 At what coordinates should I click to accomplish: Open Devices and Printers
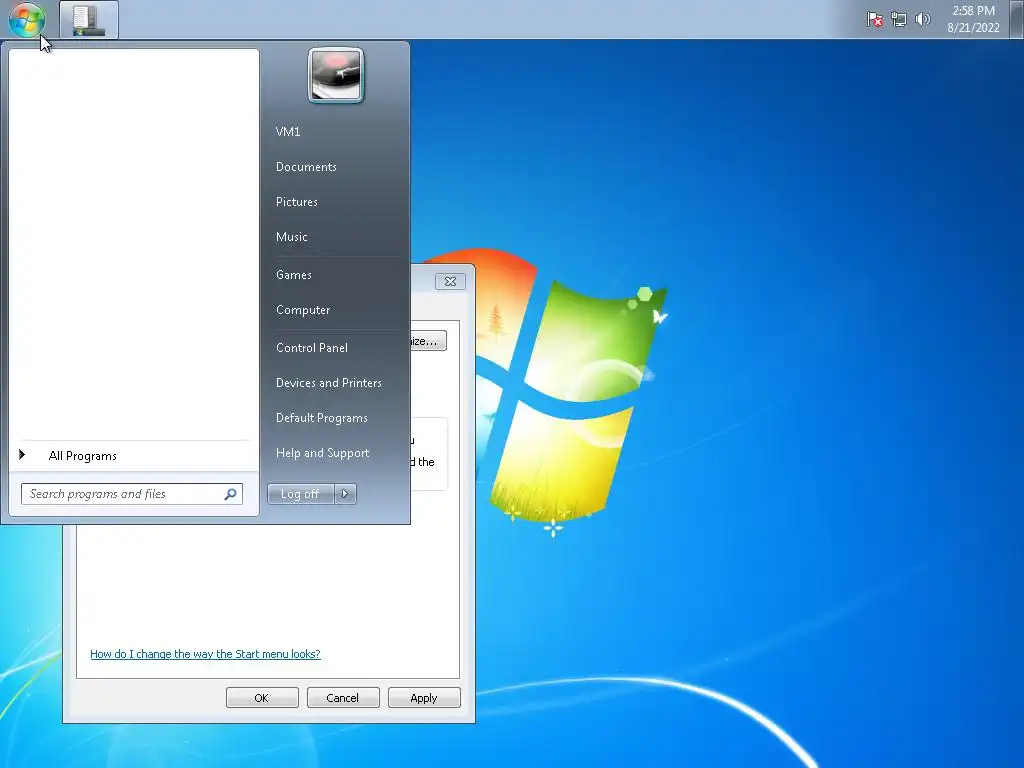328,383
